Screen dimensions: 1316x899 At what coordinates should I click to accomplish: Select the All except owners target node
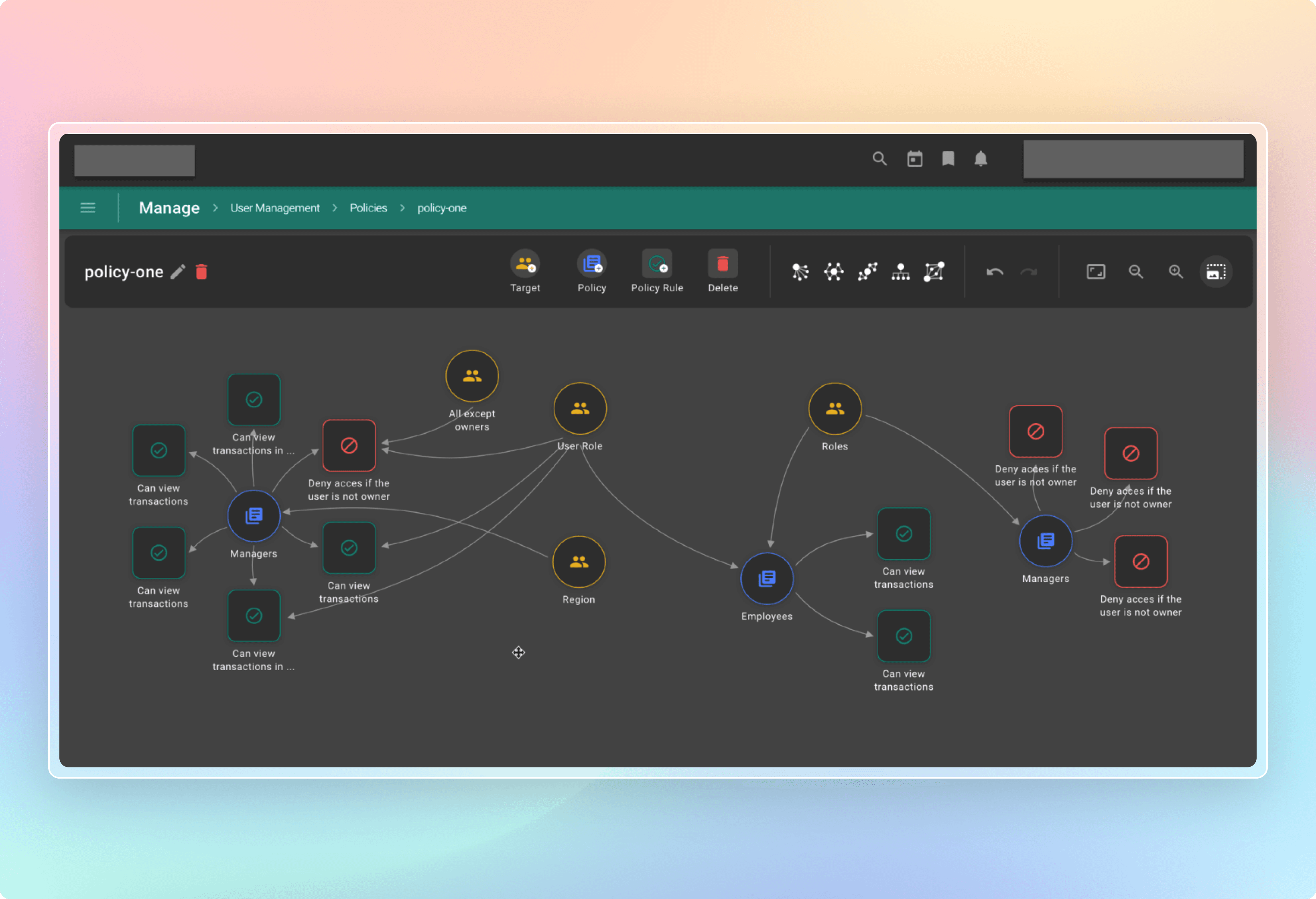pyautogui.click(x=472, y=376)
